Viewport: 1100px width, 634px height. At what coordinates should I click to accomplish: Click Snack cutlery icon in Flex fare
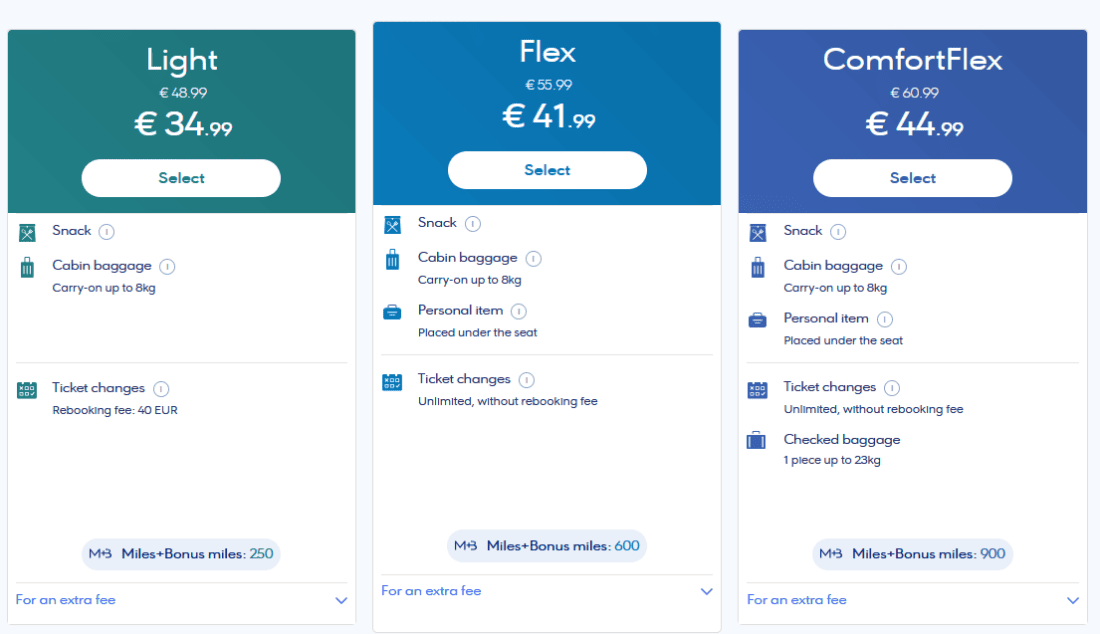[x=392, y=225]
